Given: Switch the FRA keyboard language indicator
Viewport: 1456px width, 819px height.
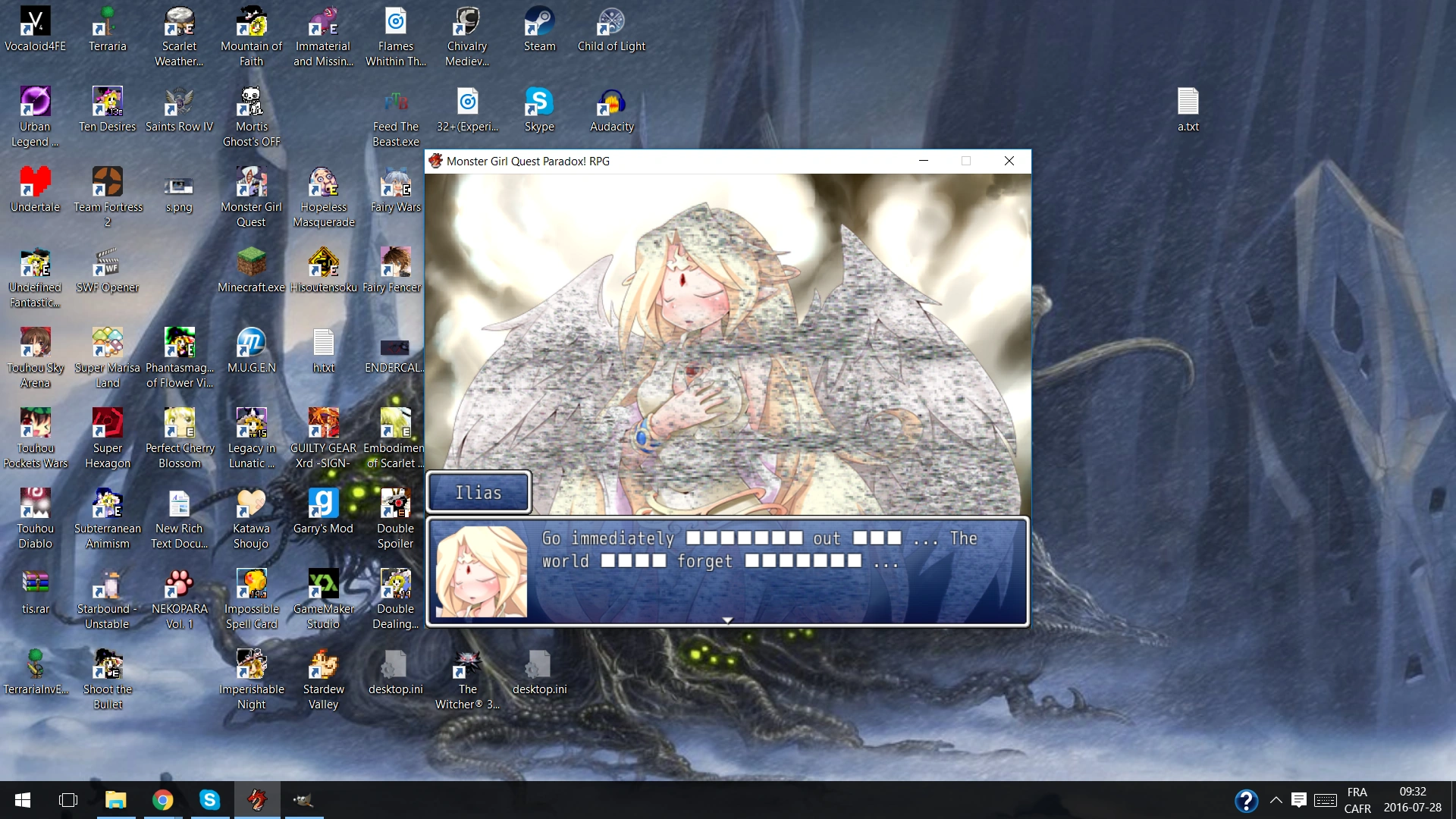Looking at the screenshot, I should (x=1357, y=800).
